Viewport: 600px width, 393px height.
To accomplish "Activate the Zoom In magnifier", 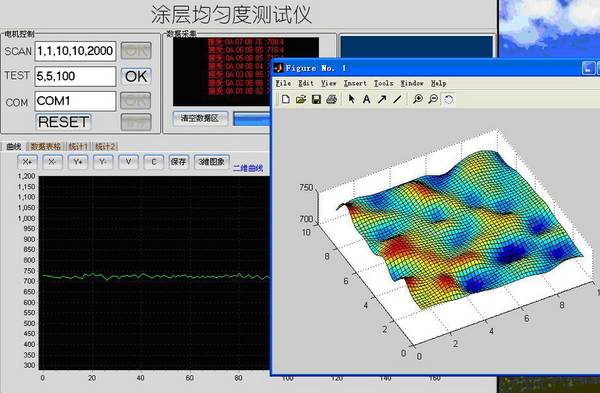I will pos(418,99).
